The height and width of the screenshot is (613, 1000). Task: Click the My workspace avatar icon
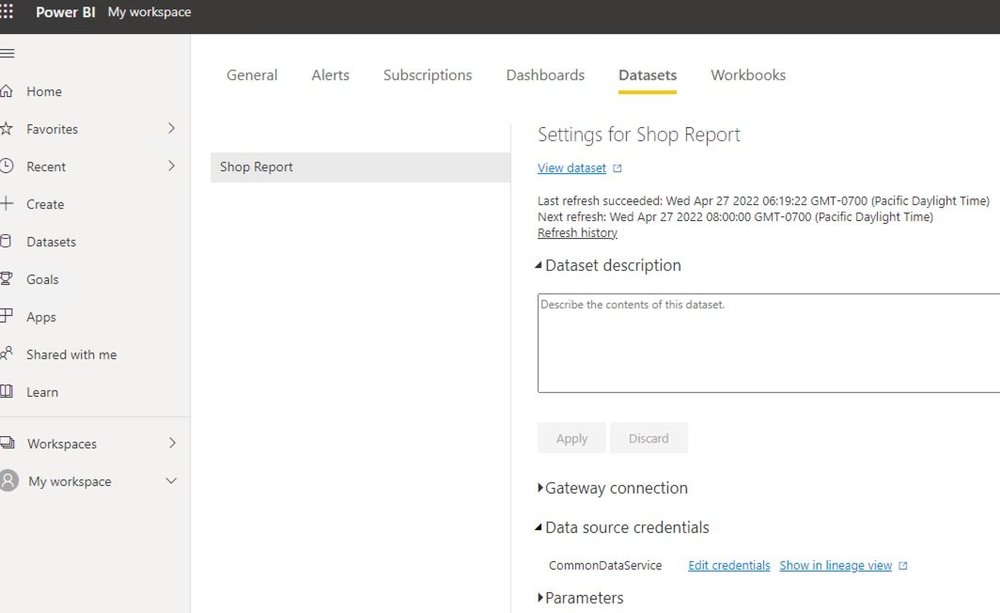[x=9, y=480]
